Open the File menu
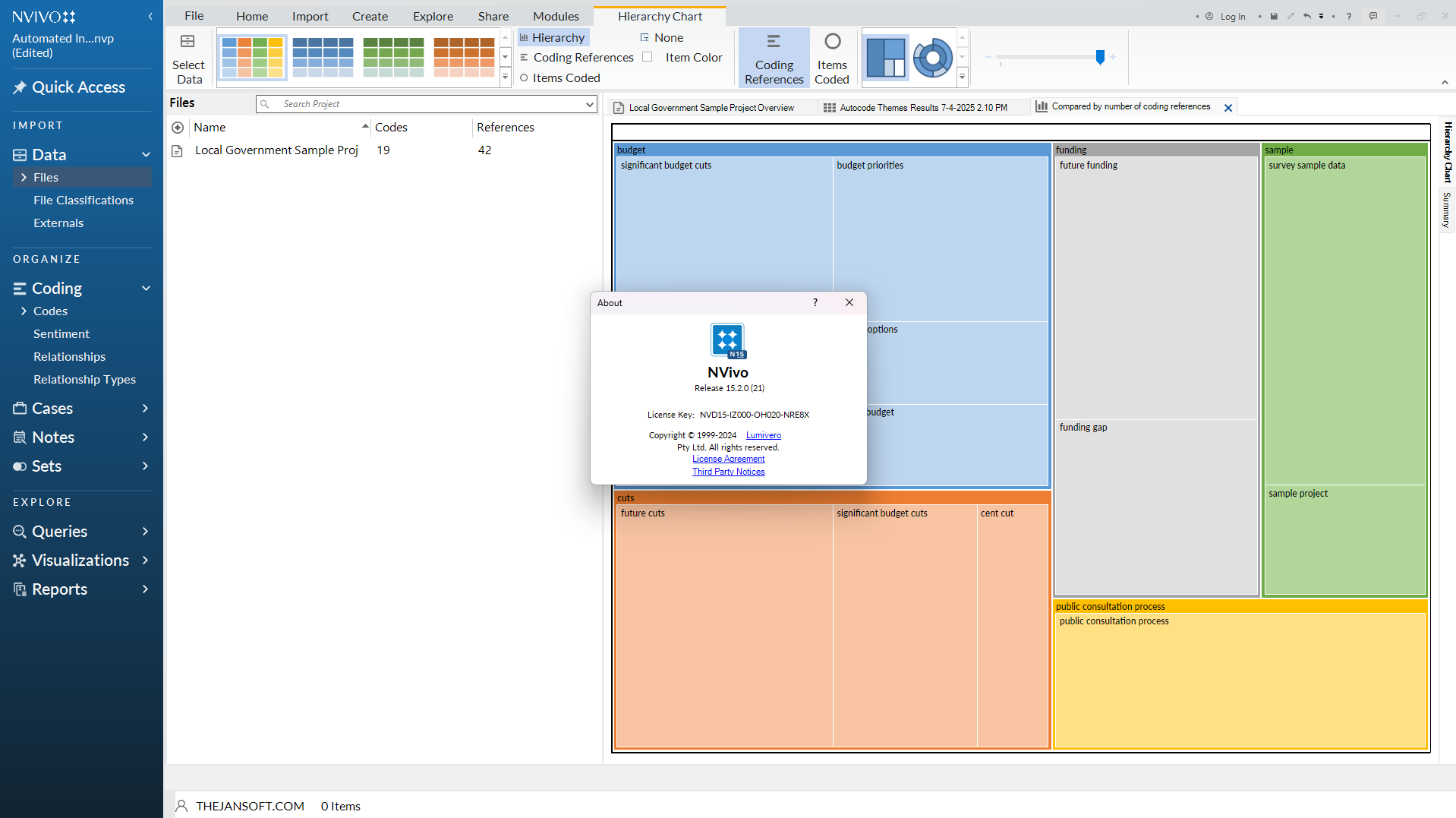This screenshot has height=818, width=1456. (x=194, y=16)
